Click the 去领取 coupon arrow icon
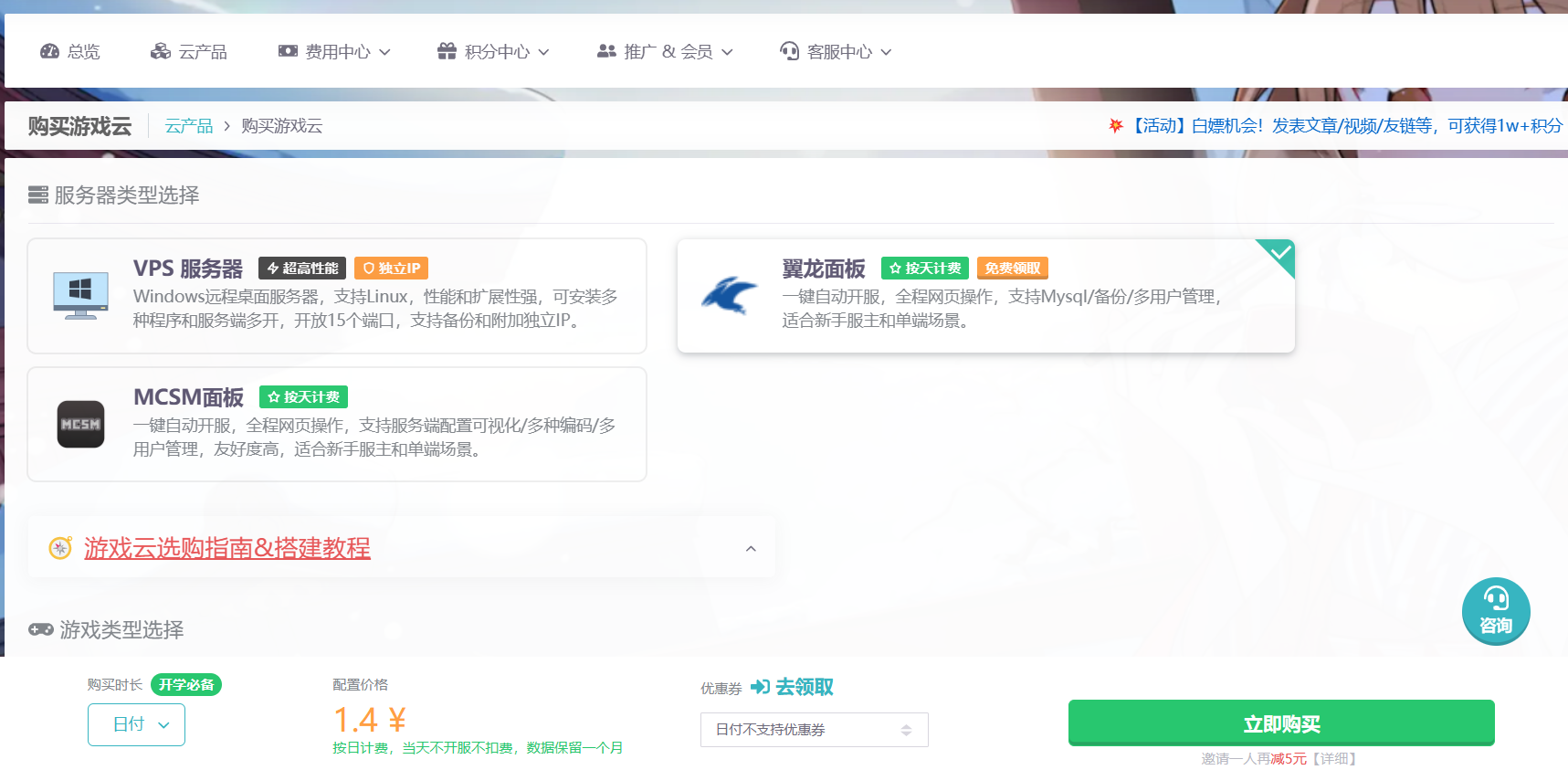Screen dimensions: 1568x770 [x=760, y=687]
